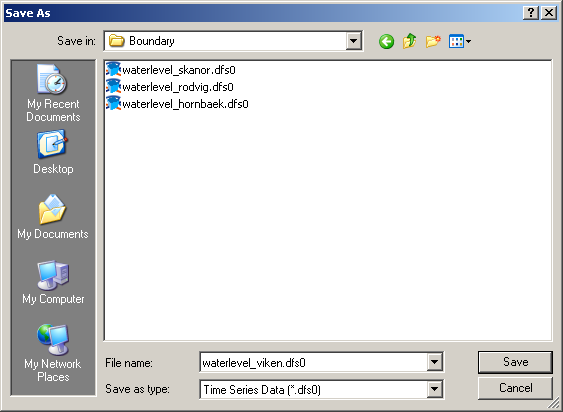Go back using the green Back arrow
Screen dimensions: 563x412
(386, 42)
